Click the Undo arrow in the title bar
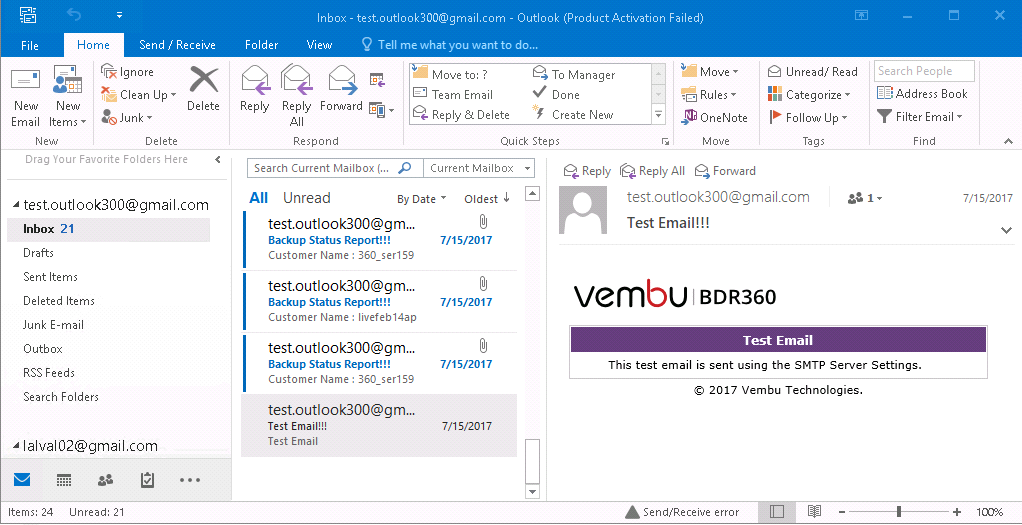The height and width of the screenshot is (525, 1022). click(x=74, y=14)
